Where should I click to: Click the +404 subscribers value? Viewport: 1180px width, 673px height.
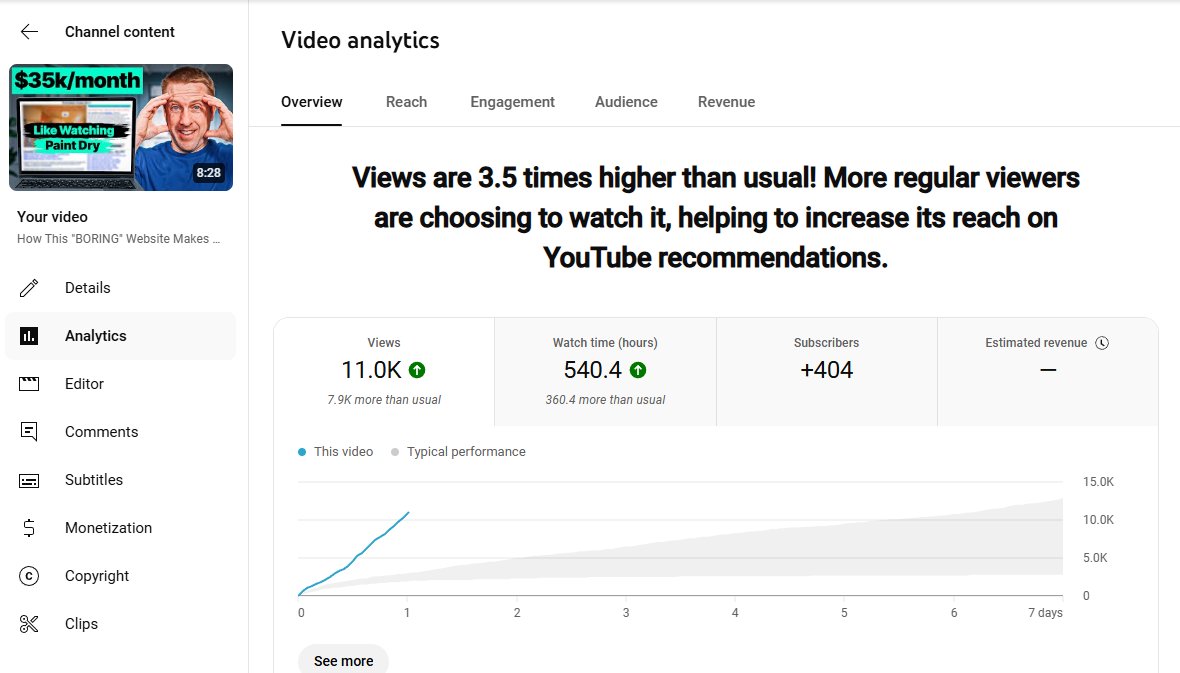click(x=826, y=370)
